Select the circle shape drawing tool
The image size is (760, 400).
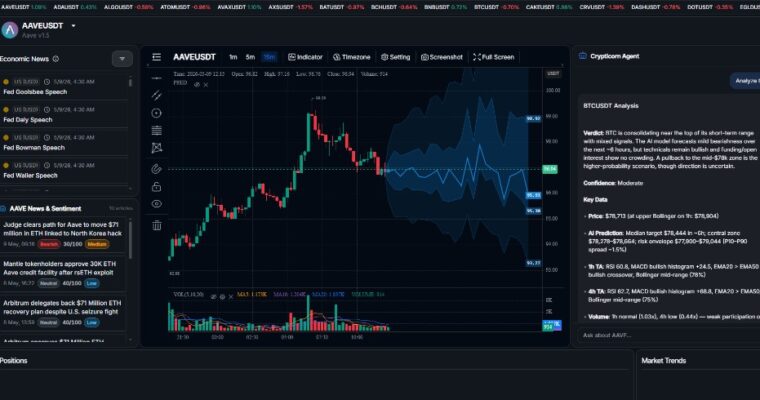pos(157,113)
